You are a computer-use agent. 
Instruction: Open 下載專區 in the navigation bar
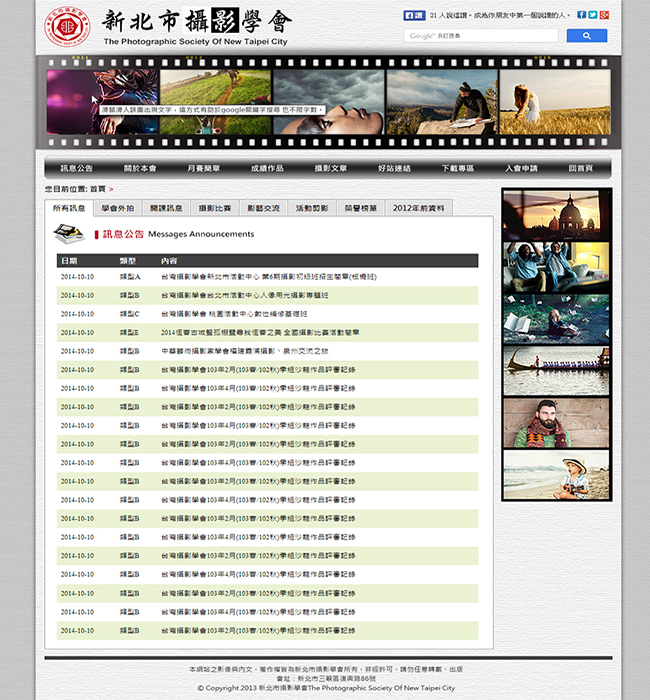pos(458,168)
